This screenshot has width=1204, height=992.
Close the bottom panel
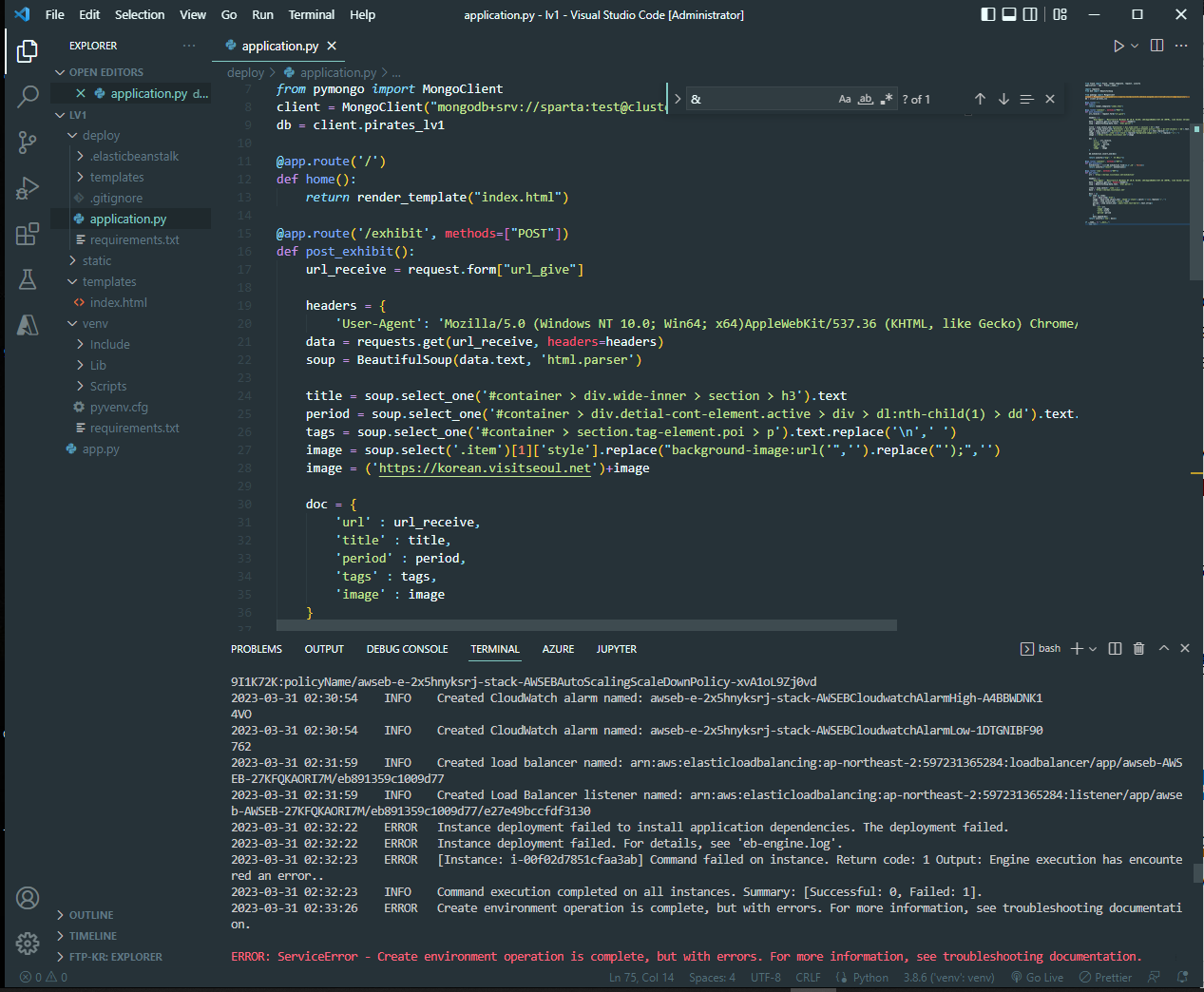coord(1185,648)
